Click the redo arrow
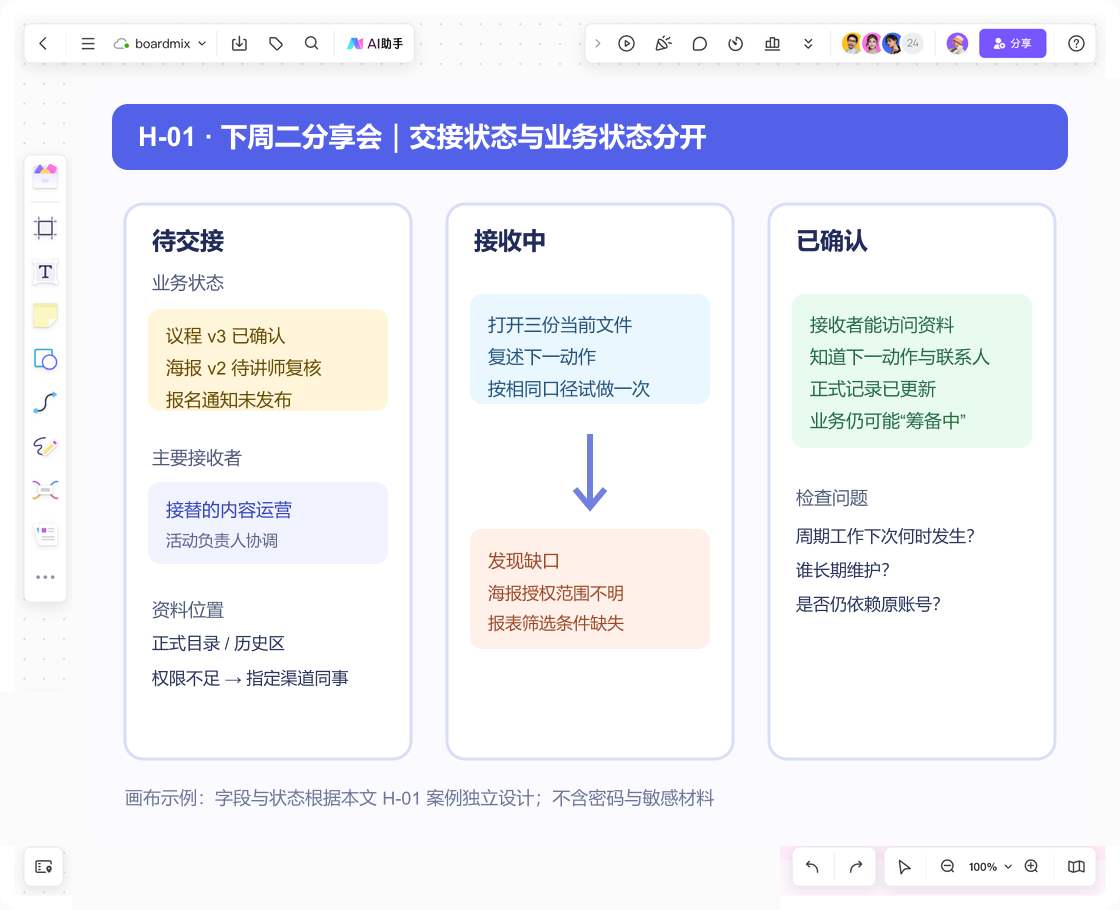 tap(856, 866)
